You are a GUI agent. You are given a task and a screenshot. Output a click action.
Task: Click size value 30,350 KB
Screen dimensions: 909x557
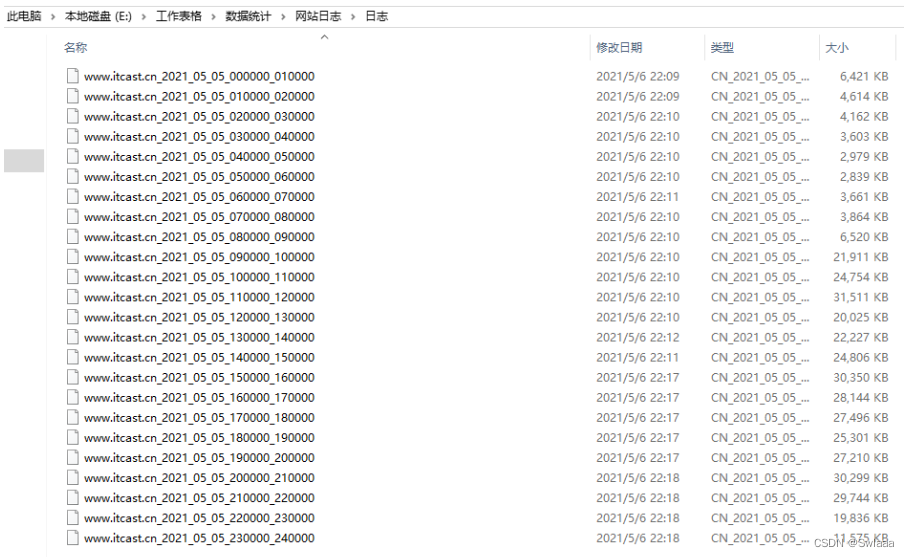point(861,377)
